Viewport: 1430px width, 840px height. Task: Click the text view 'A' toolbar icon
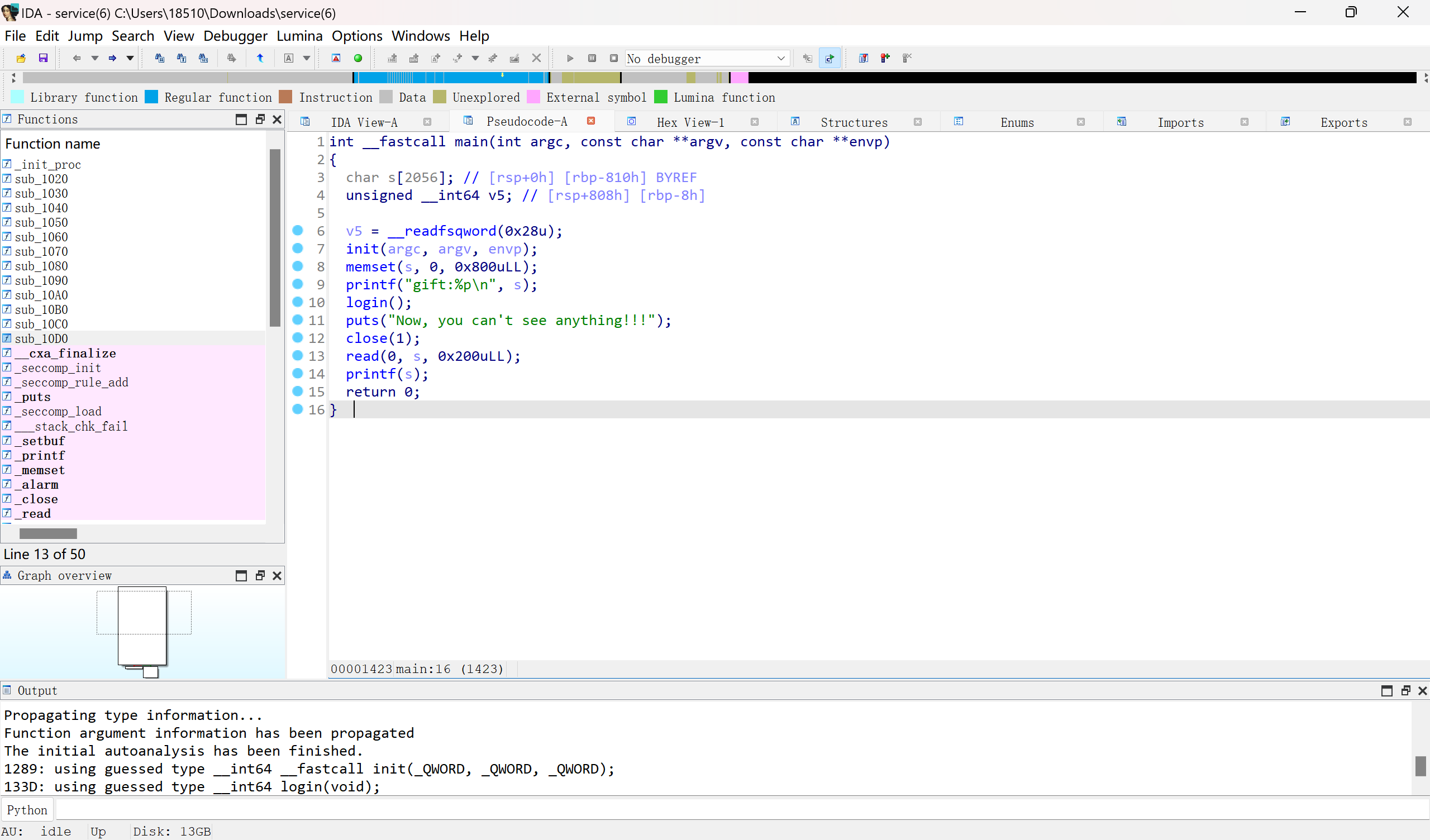click(x=289, y=58)
